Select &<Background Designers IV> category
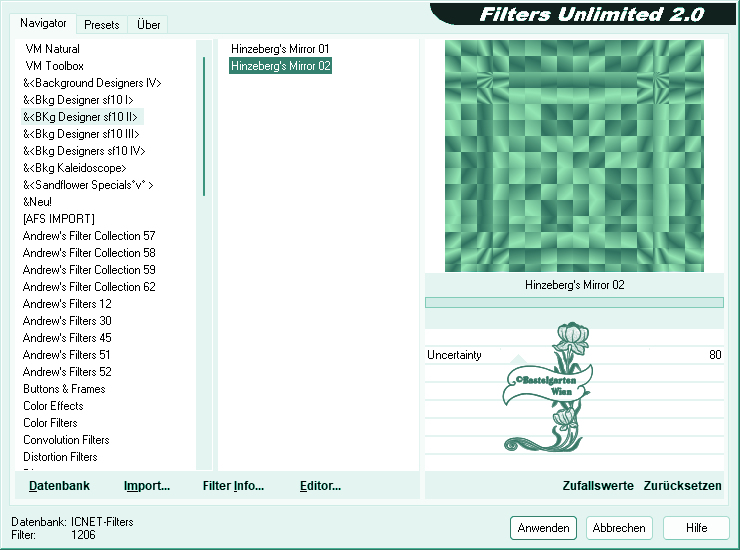 92,83
